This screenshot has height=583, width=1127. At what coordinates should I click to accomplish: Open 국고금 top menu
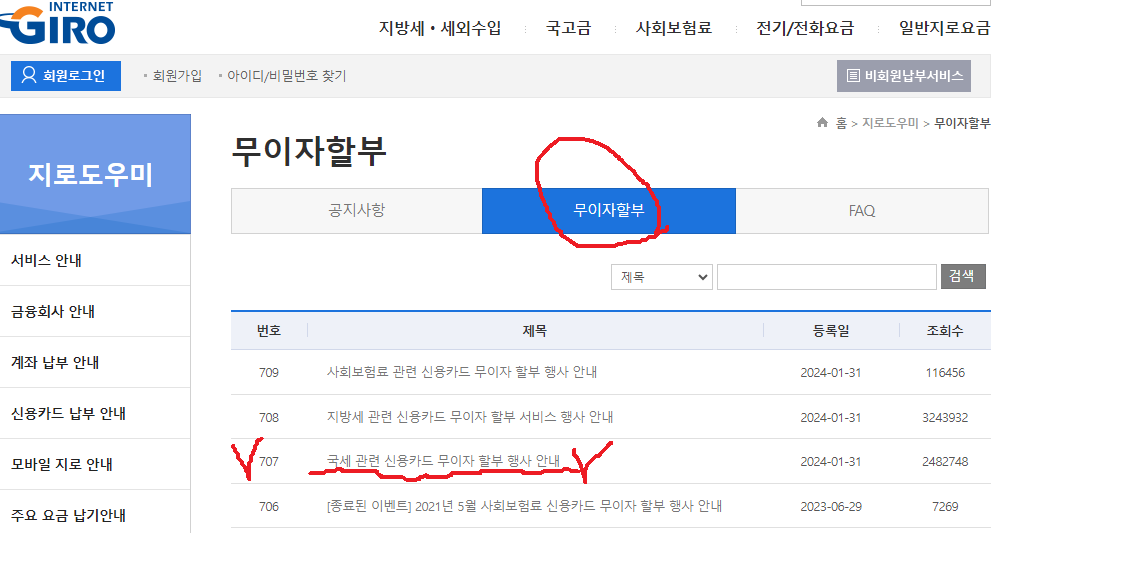[x=569, y=28]
